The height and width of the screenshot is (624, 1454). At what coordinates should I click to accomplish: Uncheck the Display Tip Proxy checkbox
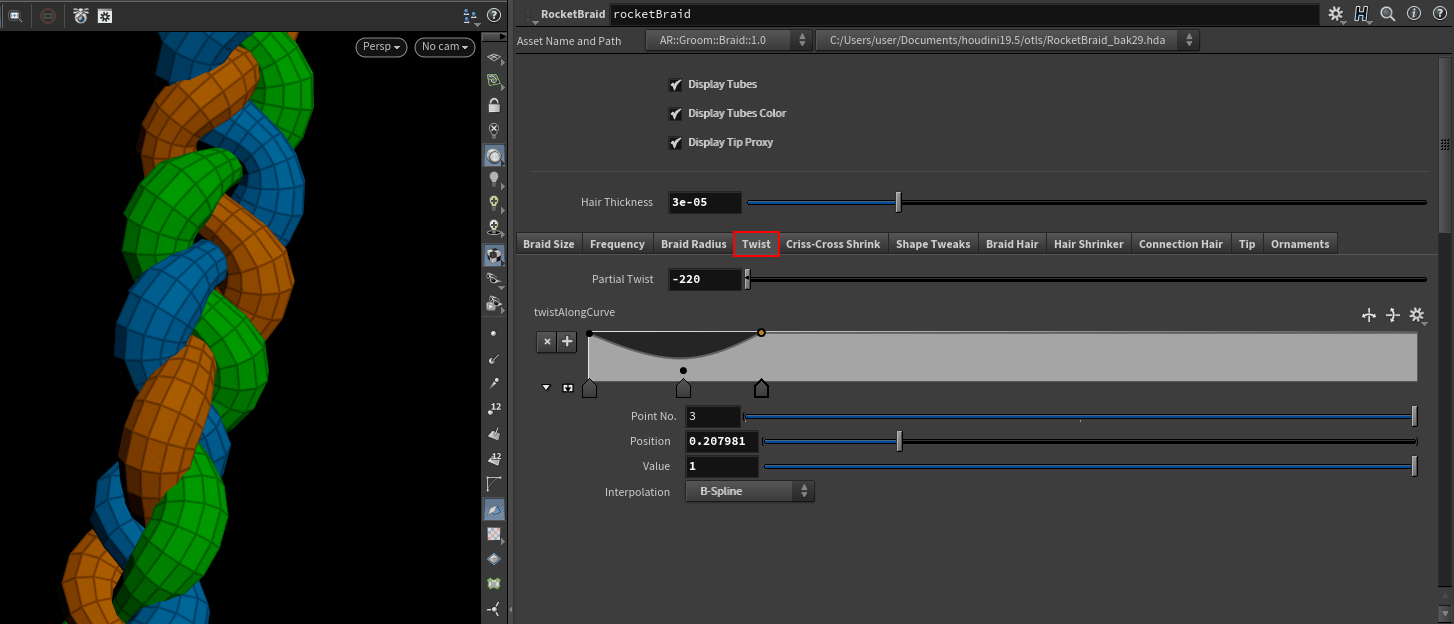pos(676,142)
